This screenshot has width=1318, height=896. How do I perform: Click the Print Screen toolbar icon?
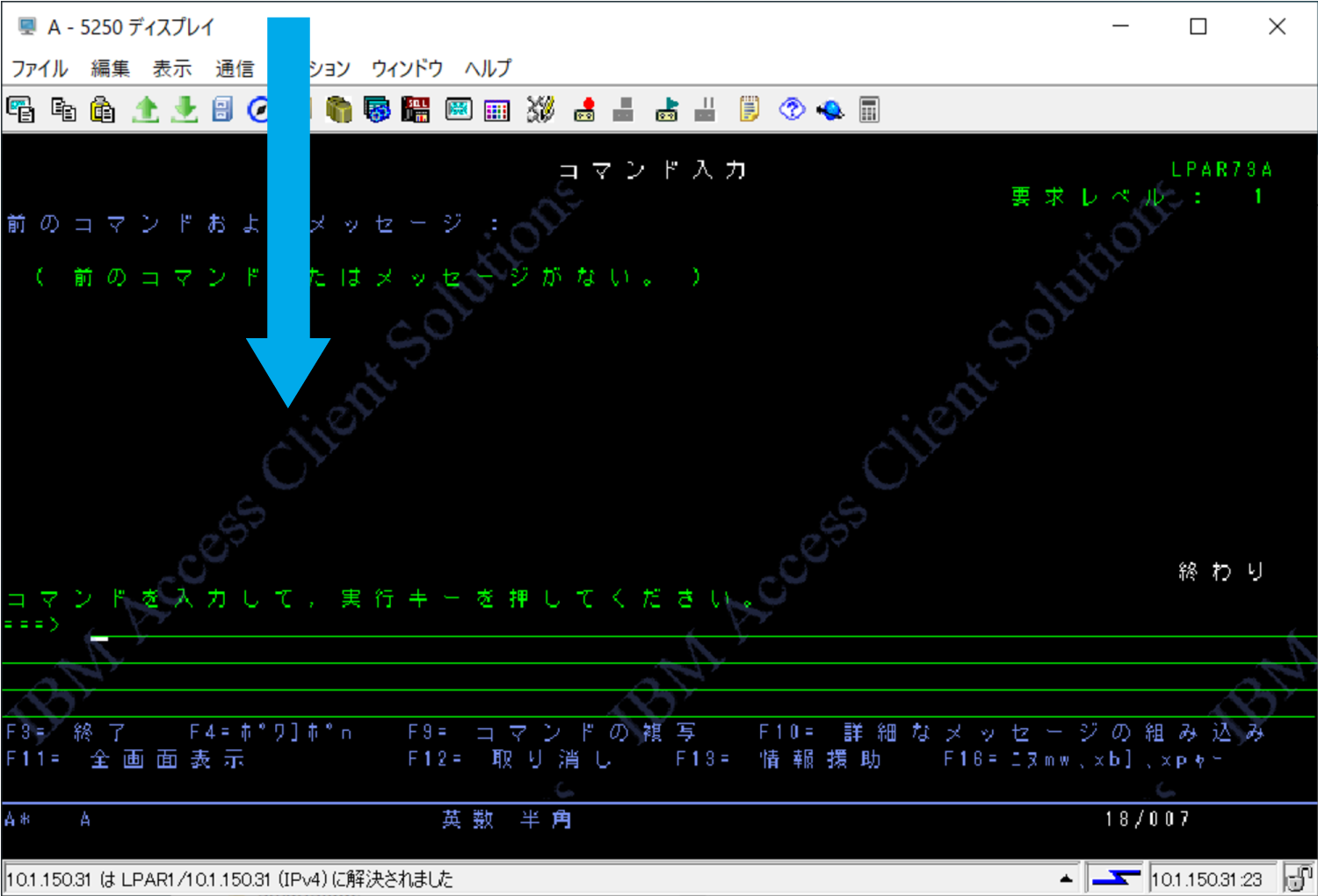point(20,110)
